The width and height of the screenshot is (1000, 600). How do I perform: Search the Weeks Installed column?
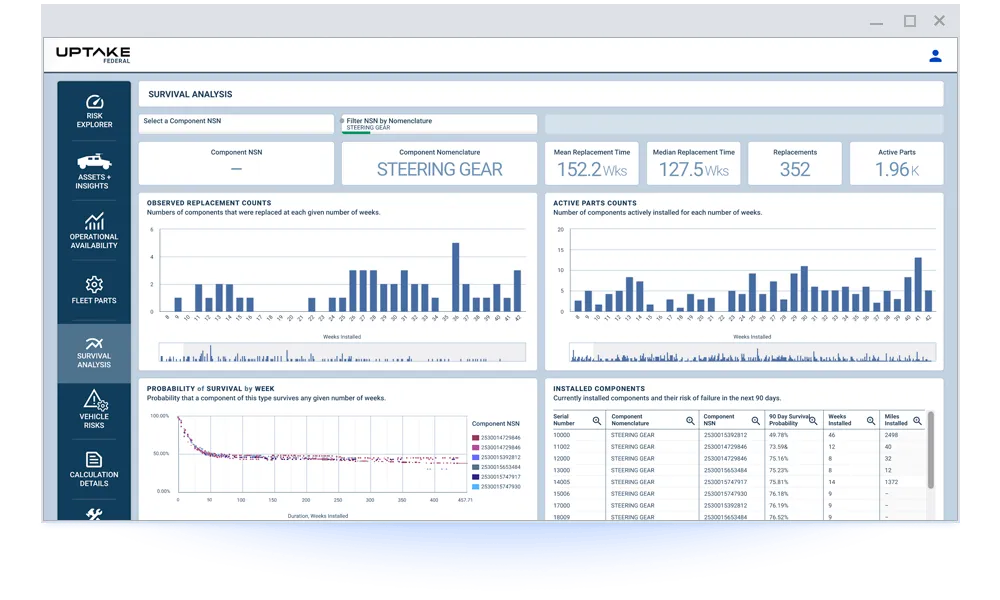point(871,421)
